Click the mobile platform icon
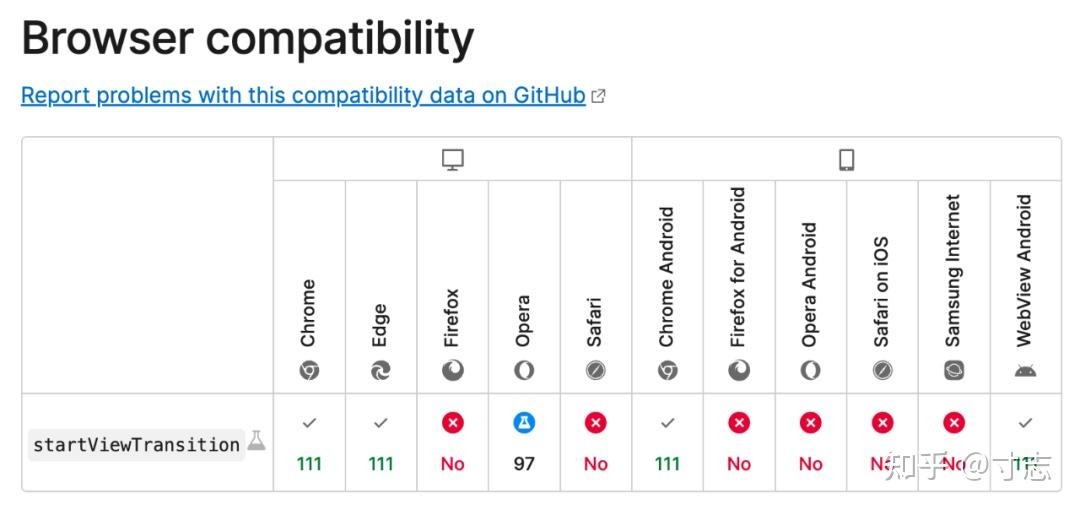This screenshot has height=510, width=1080. pyautogui.click(x=846, y=159)
